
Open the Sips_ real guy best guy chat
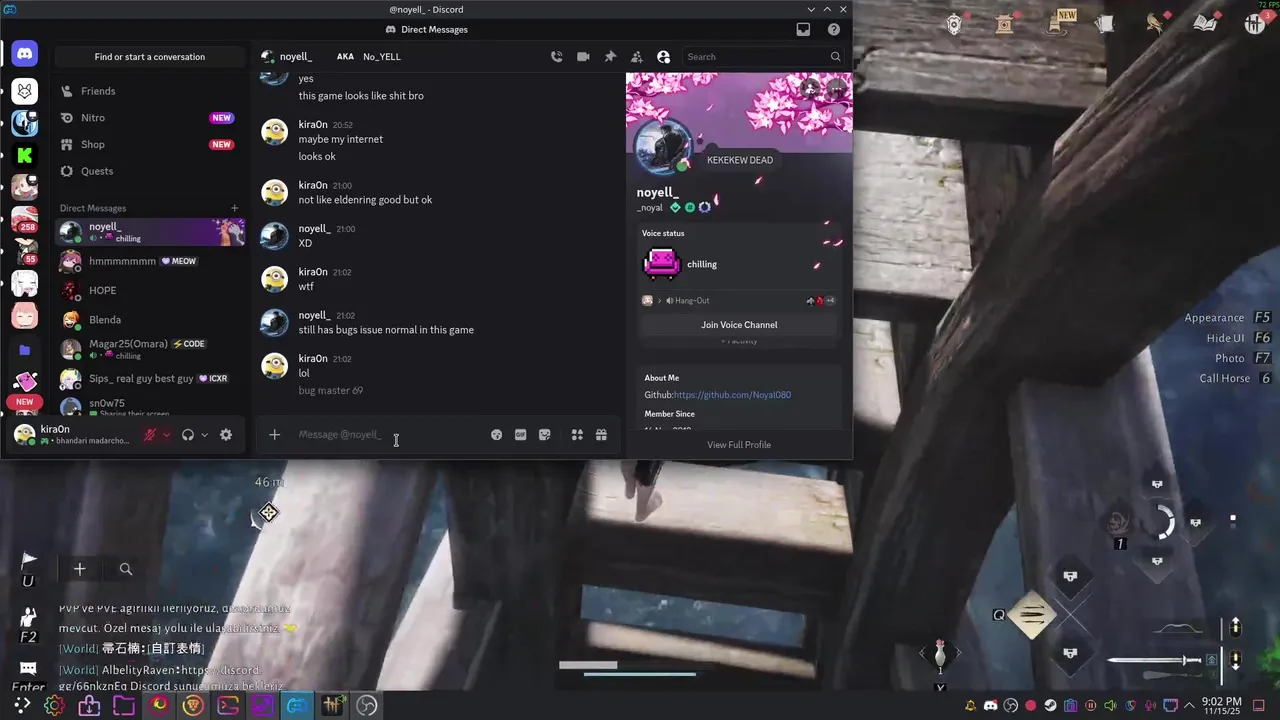150,379
